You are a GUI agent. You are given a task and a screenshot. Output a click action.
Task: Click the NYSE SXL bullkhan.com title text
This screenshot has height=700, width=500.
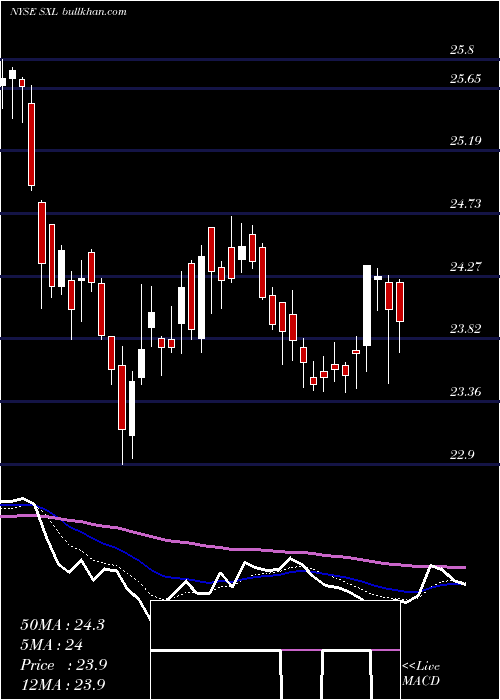[x=68, y=11]
